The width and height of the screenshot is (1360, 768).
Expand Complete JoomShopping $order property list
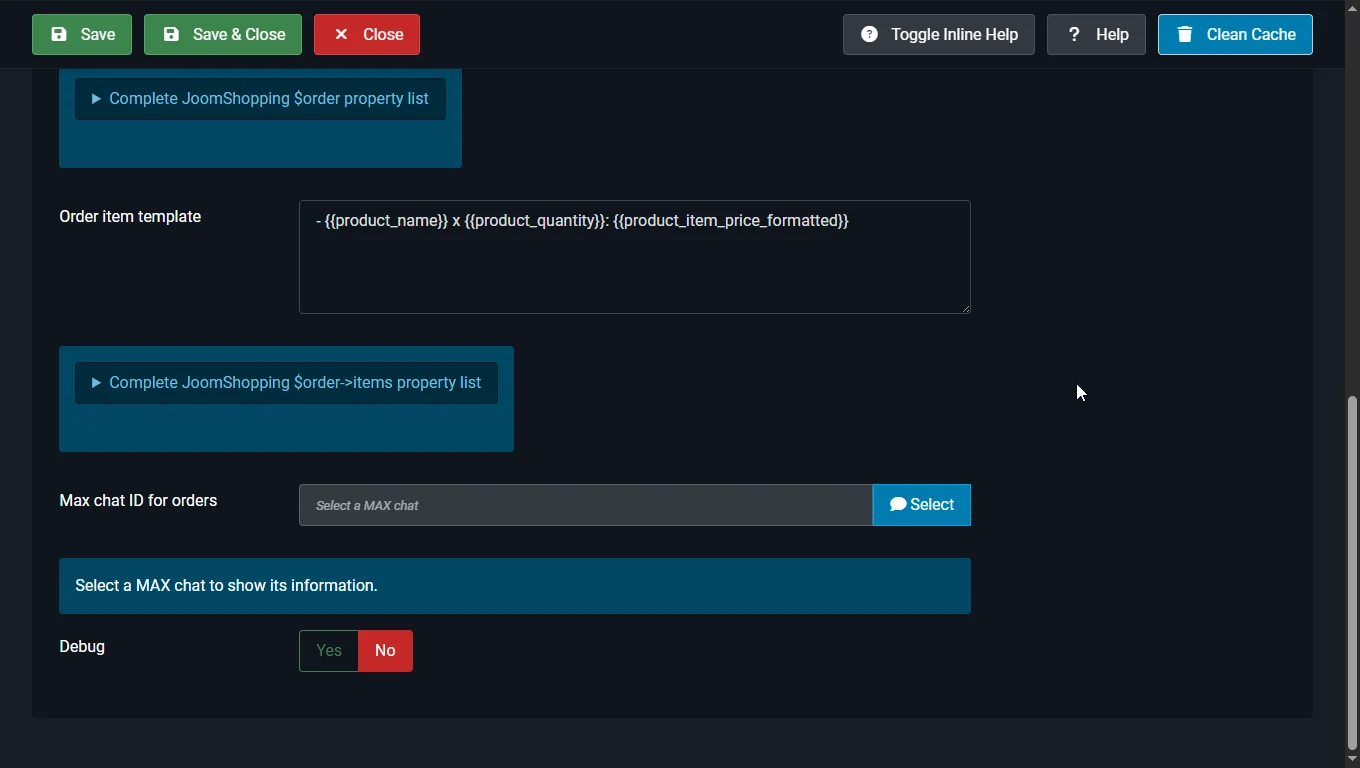260,99
